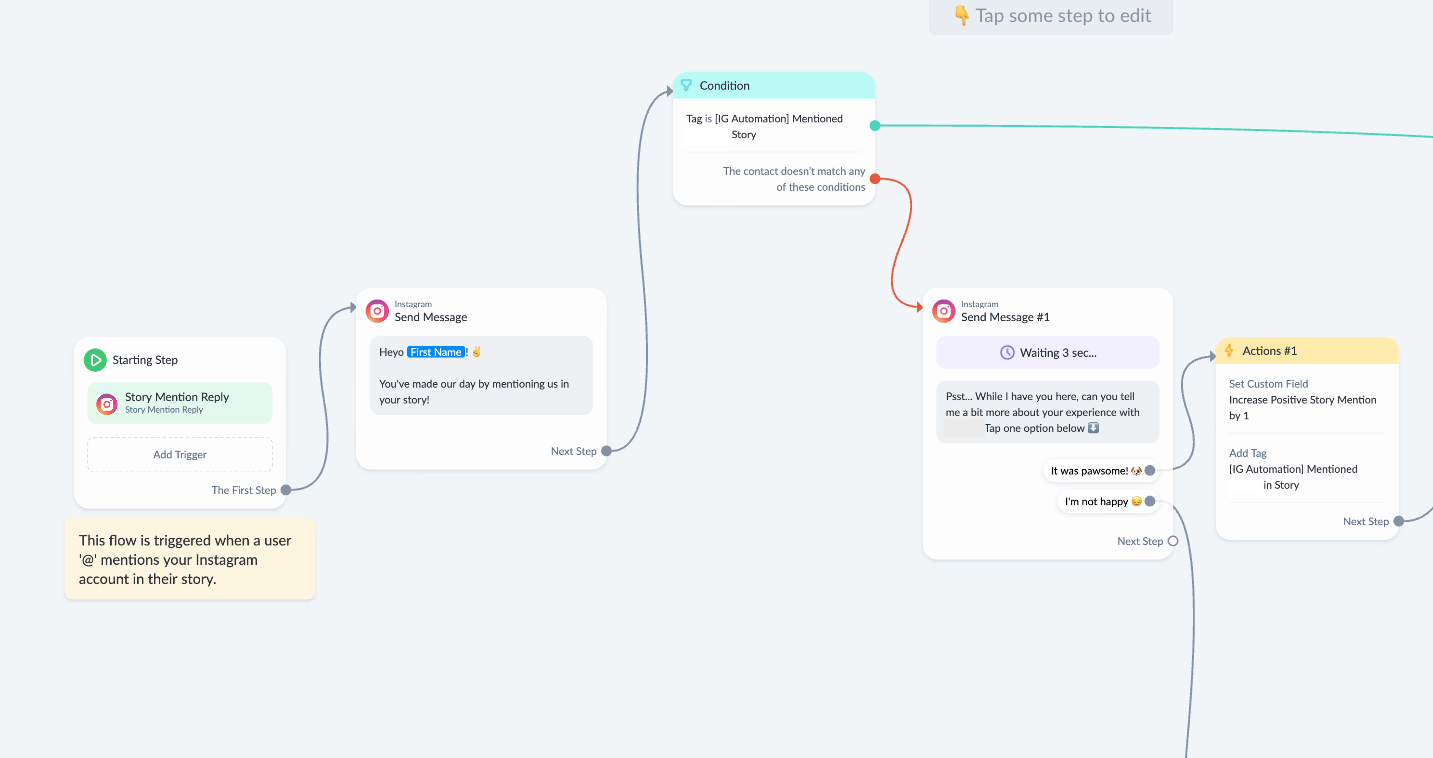Click Instagram icon on Send Message #1
Viewport: 1433px width, 758px height.
(x=944, y=311)
